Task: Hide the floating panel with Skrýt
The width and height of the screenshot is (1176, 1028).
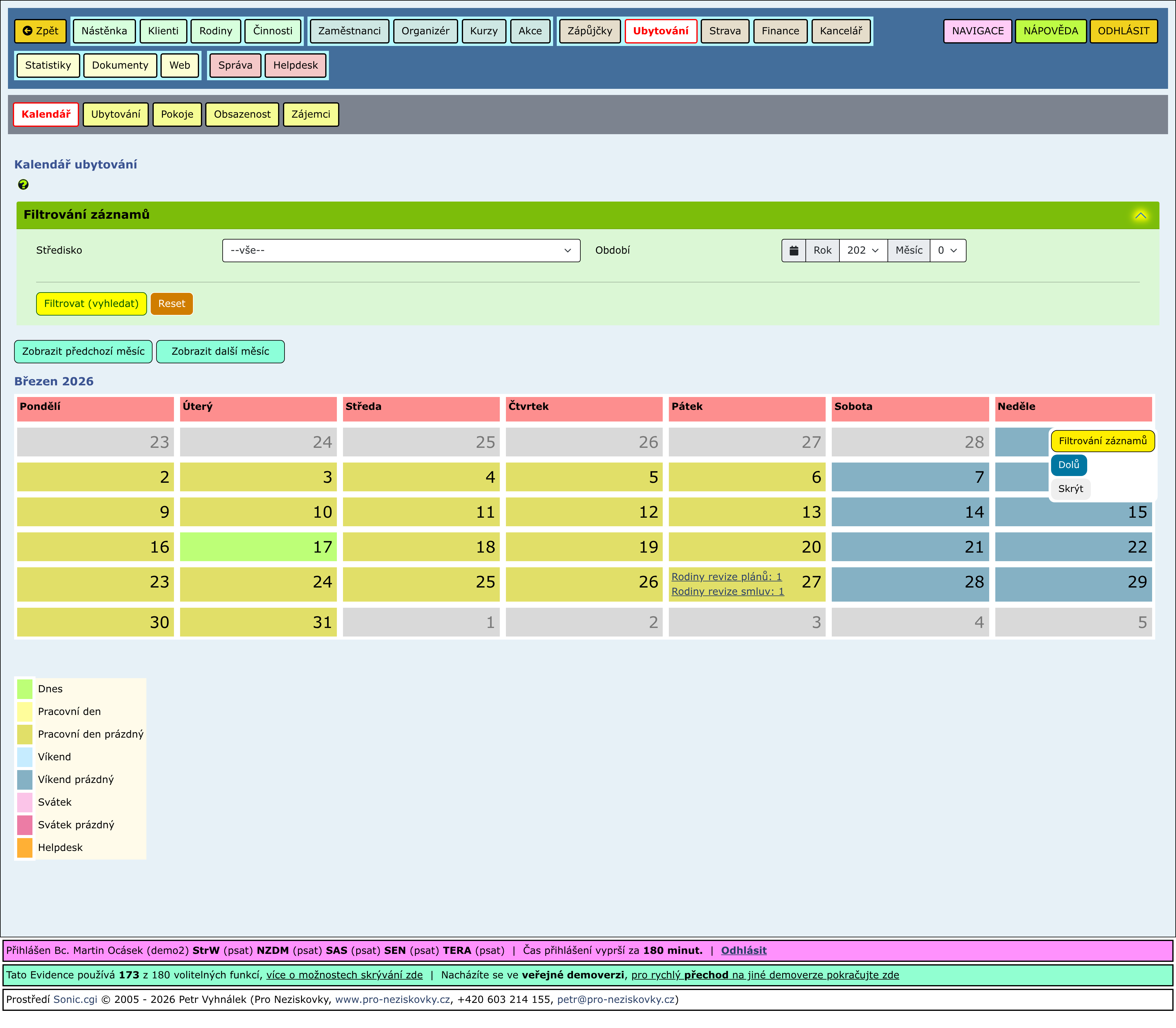Action: tap(1070, 489)
